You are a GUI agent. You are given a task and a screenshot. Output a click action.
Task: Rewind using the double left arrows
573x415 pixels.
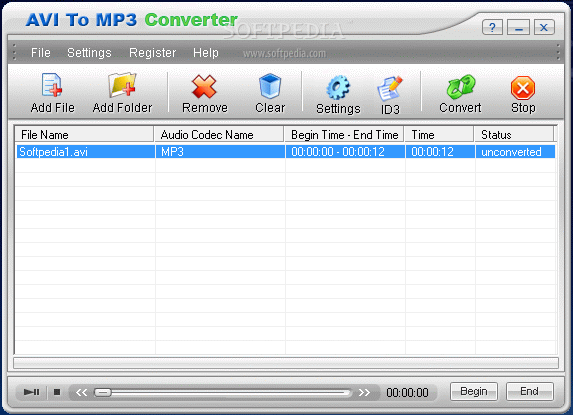tap(81, 392)
